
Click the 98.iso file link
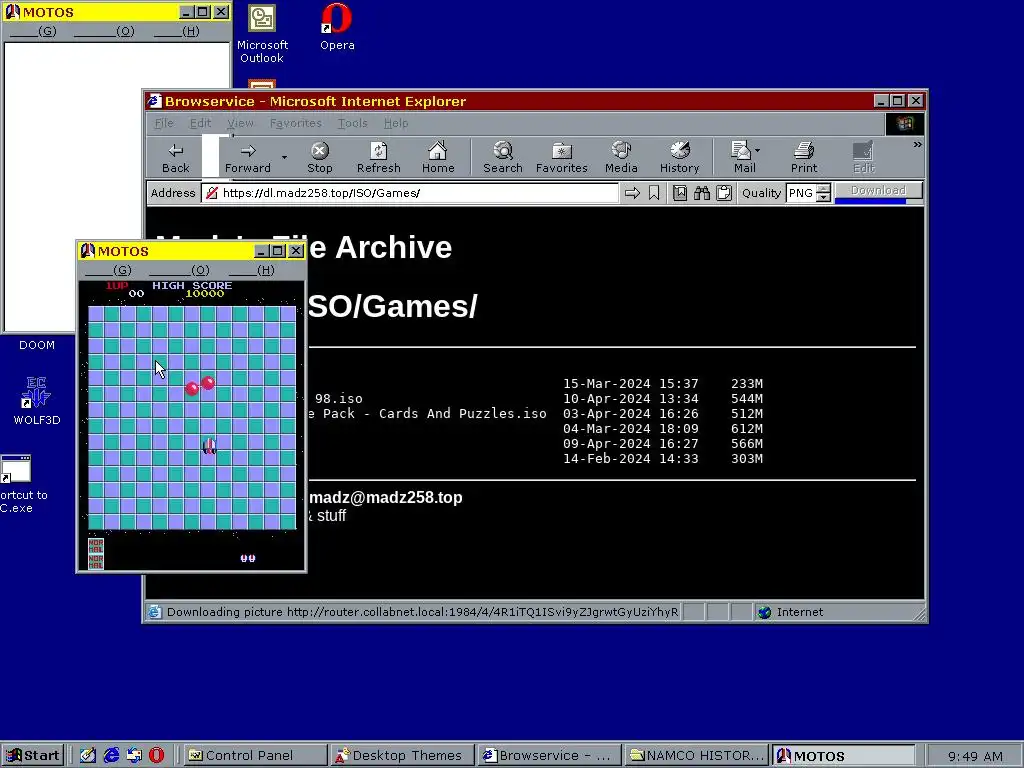tap(338, 398)
